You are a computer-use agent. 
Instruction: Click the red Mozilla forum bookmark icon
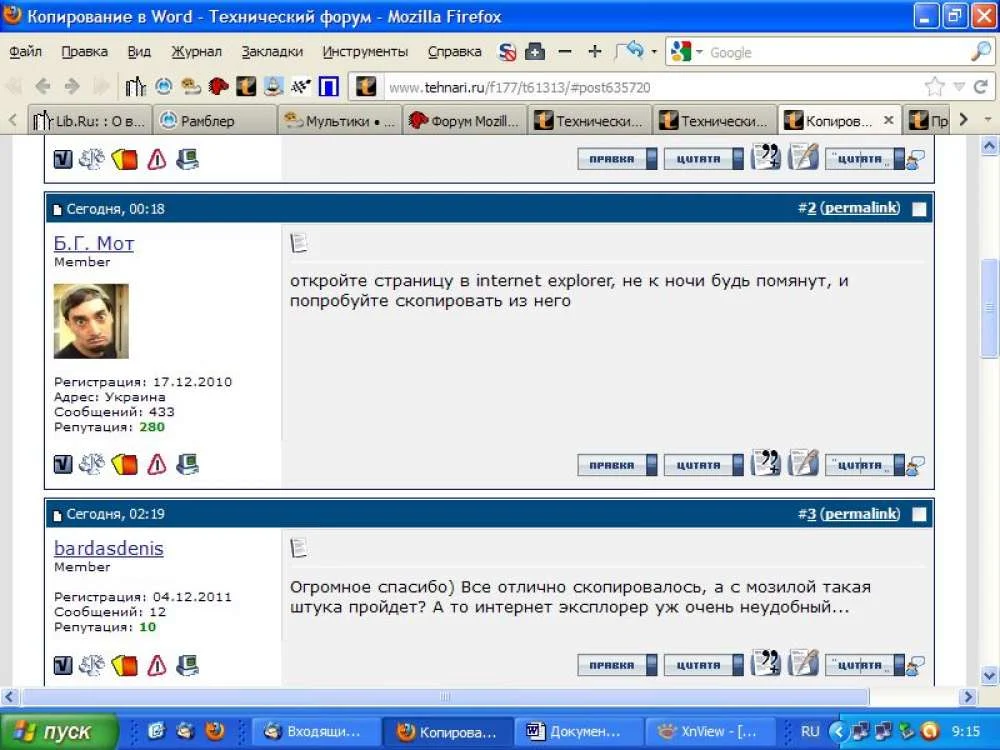(218, 86)
